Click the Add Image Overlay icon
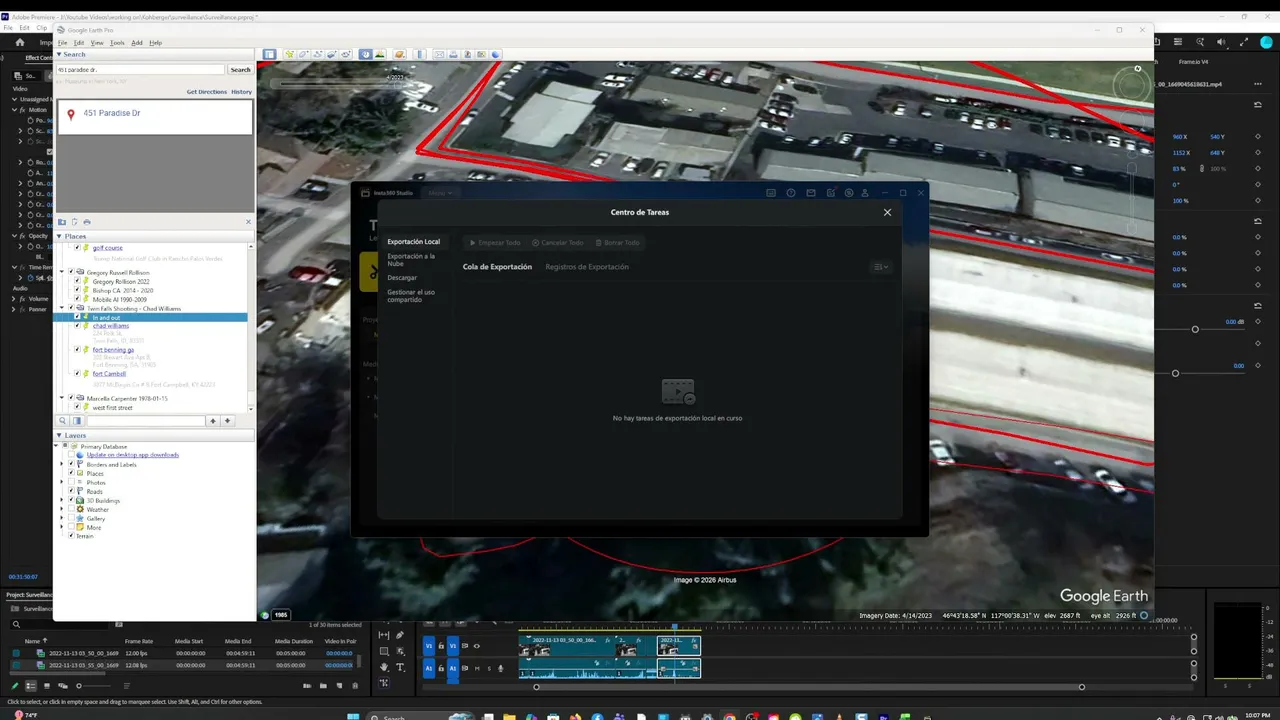Viewport: 1280px width, 720px height. tap(332, 54)
